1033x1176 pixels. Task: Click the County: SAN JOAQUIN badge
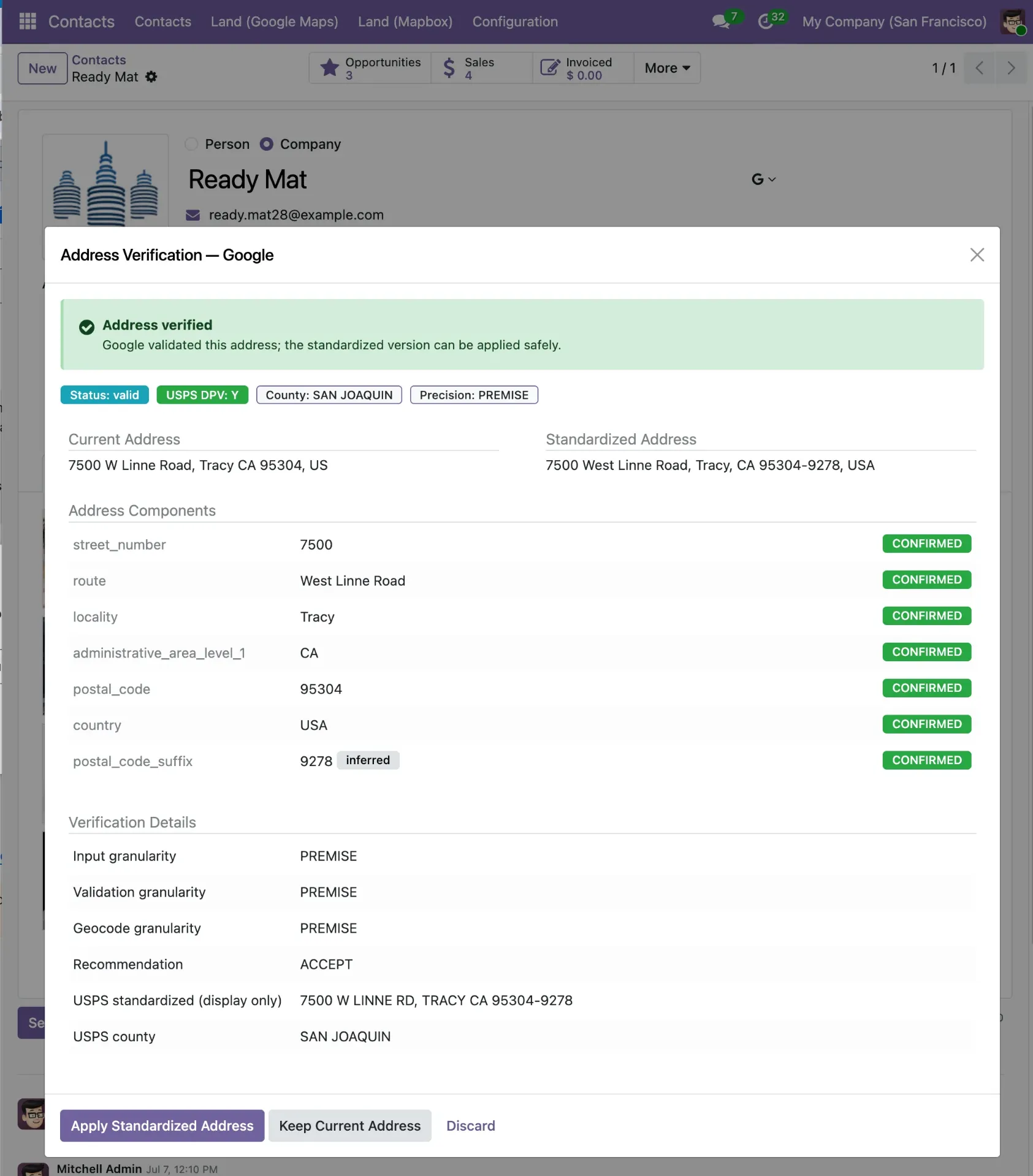coord(329,395)
